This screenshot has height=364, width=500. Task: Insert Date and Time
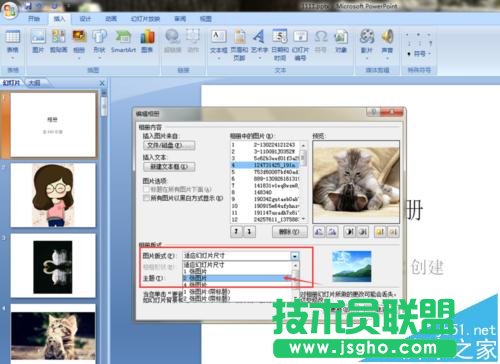(x=280, y=45)
